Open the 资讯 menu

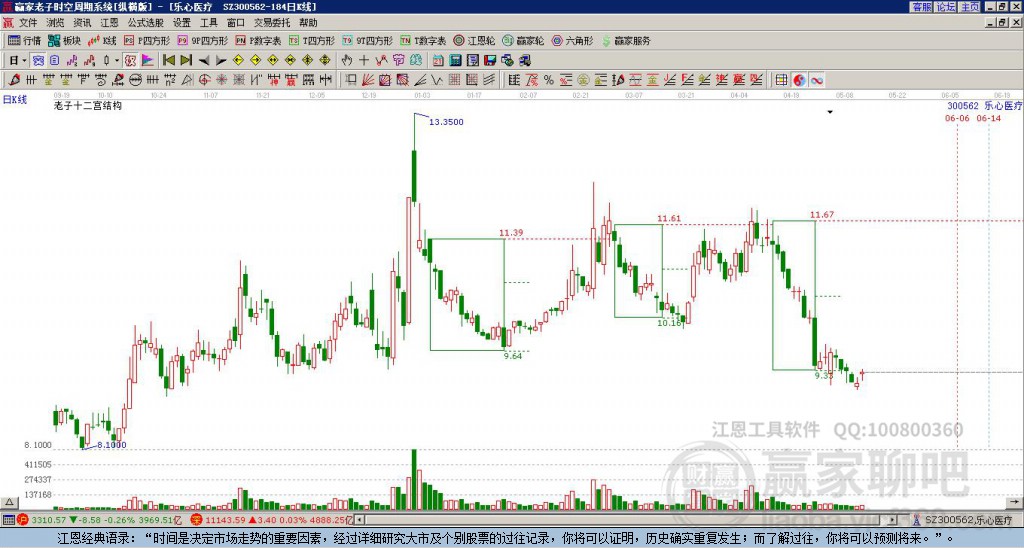pos(82,23)
